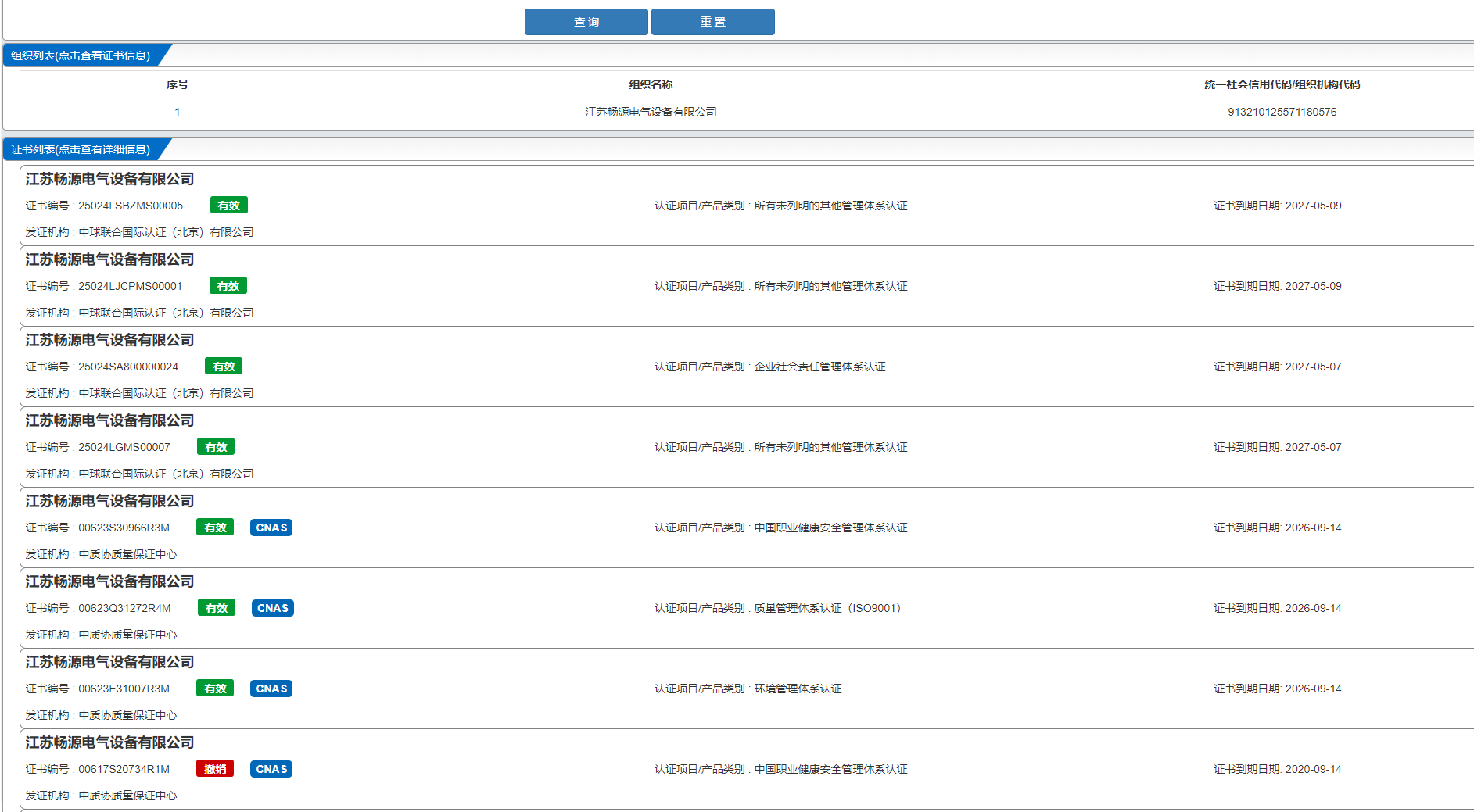Click the 有效 badge for 00623S30966R3M
The width and height of the screenshot is (1474, 812).
tap(215, 528)
